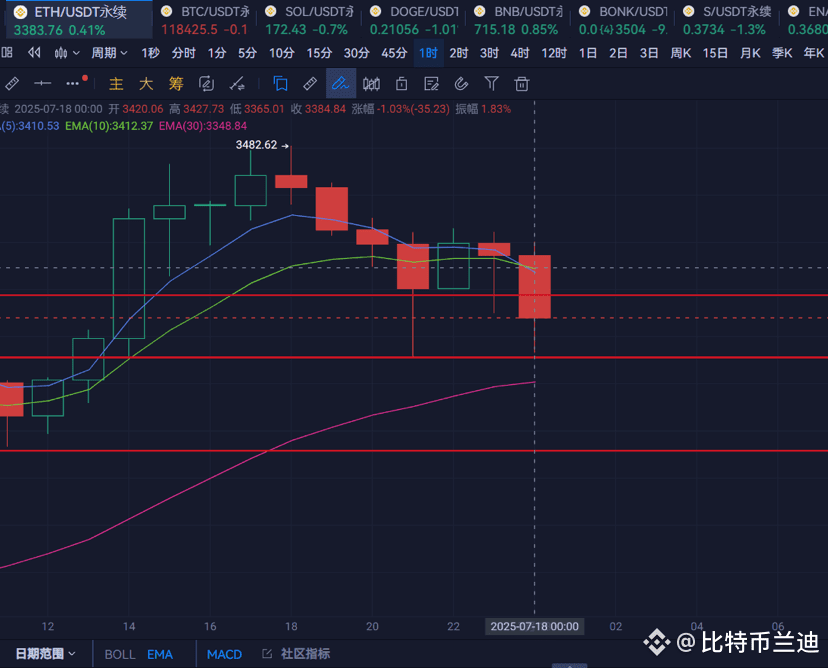Open the SOL/USDT perpetual ticker

(309, 20)
